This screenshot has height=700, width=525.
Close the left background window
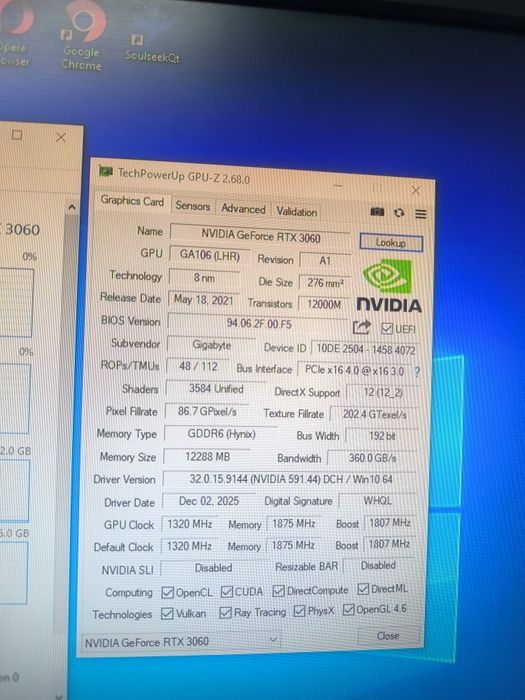(x=61, y=137)
